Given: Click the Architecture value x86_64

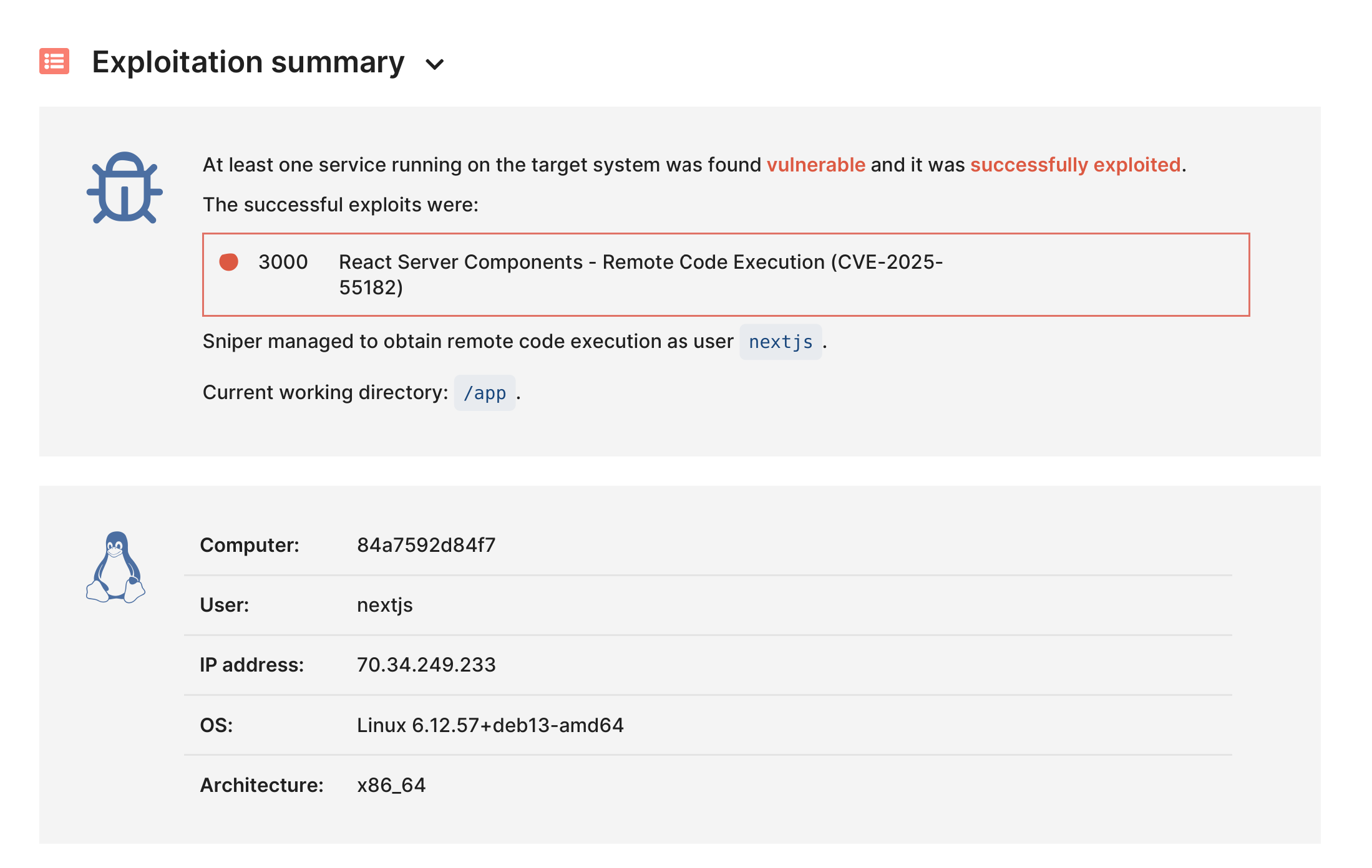Looking at the screenshot, I should (391, 785).
